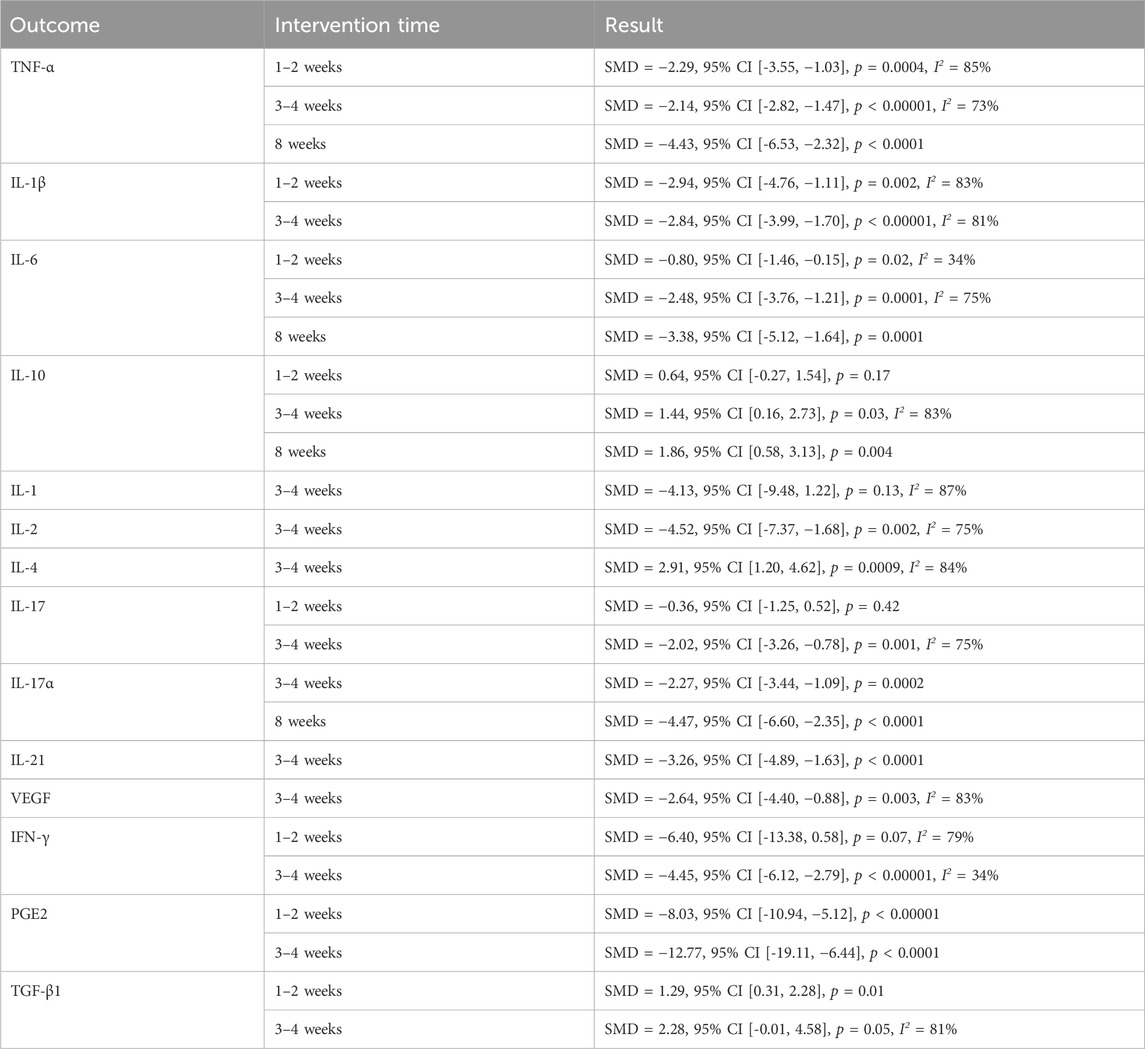
Task: Select the IL-17 outcome cell
Action: point(131,625)
